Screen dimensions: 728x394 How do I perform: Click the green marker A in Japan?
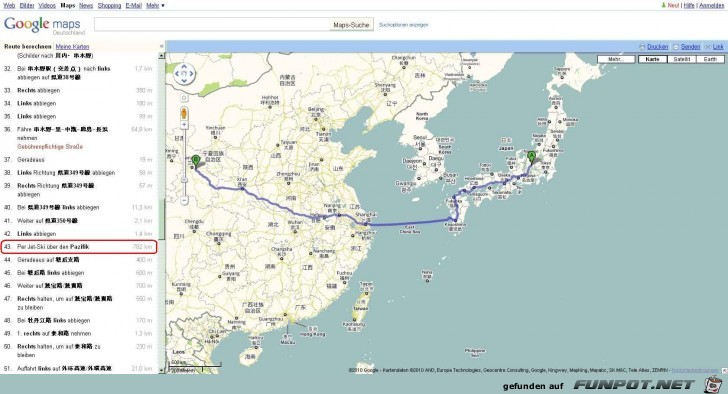[531, 157]
